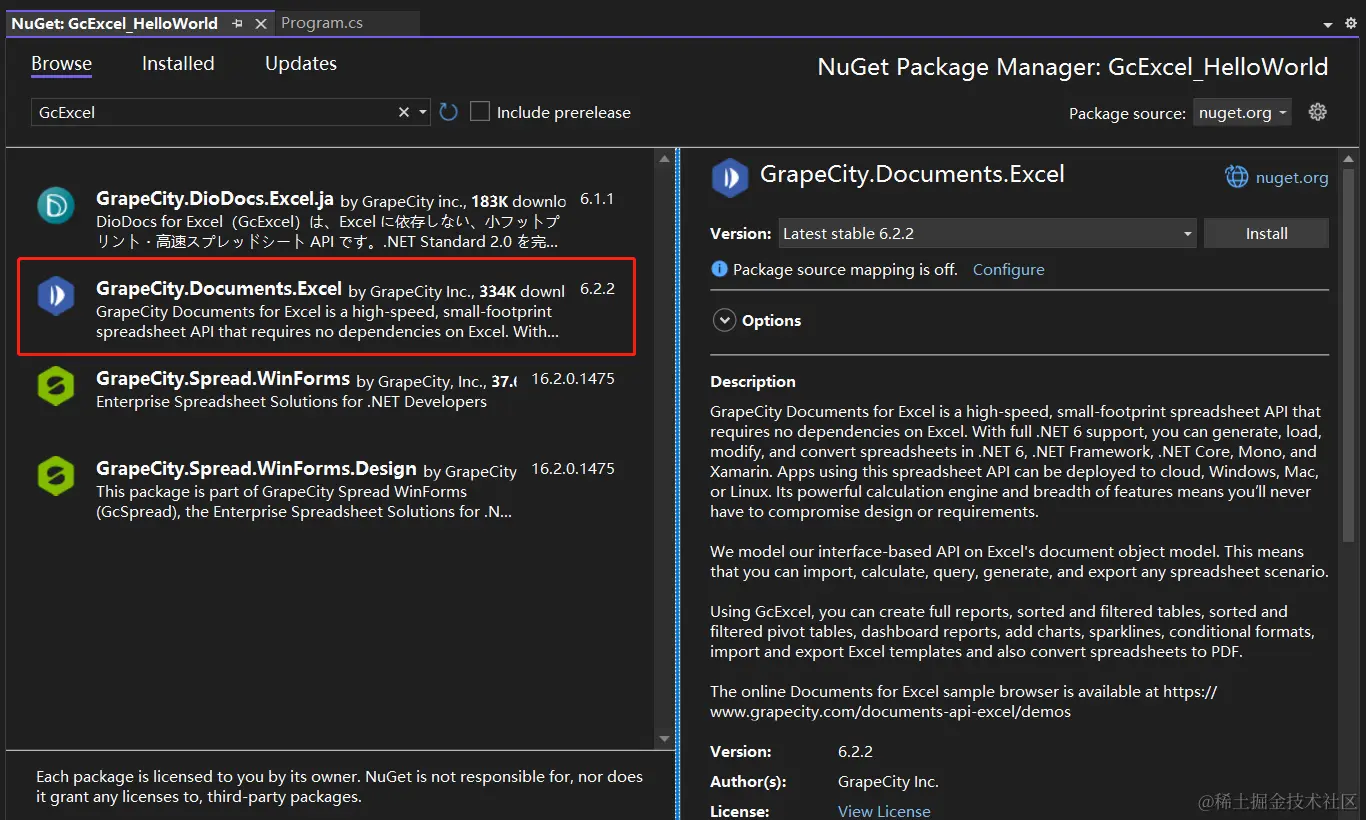1366x820 pixels.
Task: Open the search history dropdown arrow
Action: [x=423, y=112]
